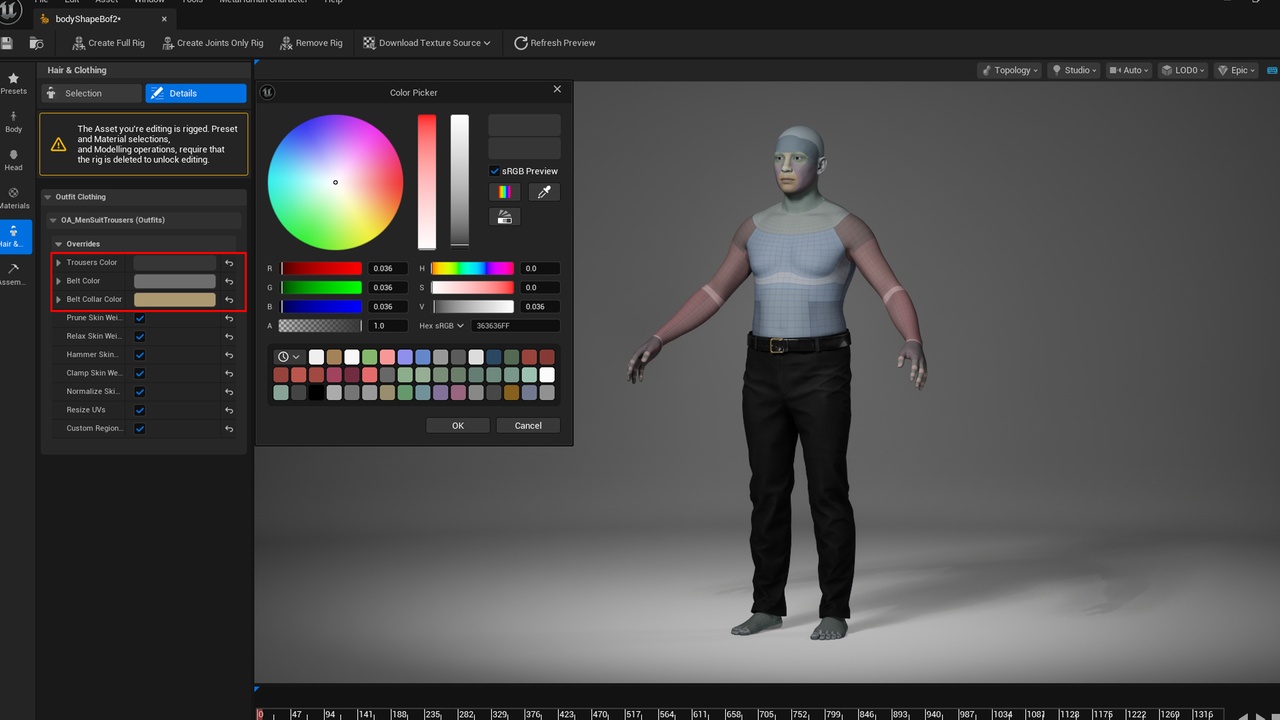The width and height of the screenshot is (1280, 720).
Task: Open the Head sidebar panel
Action: [x=14, y=160]
